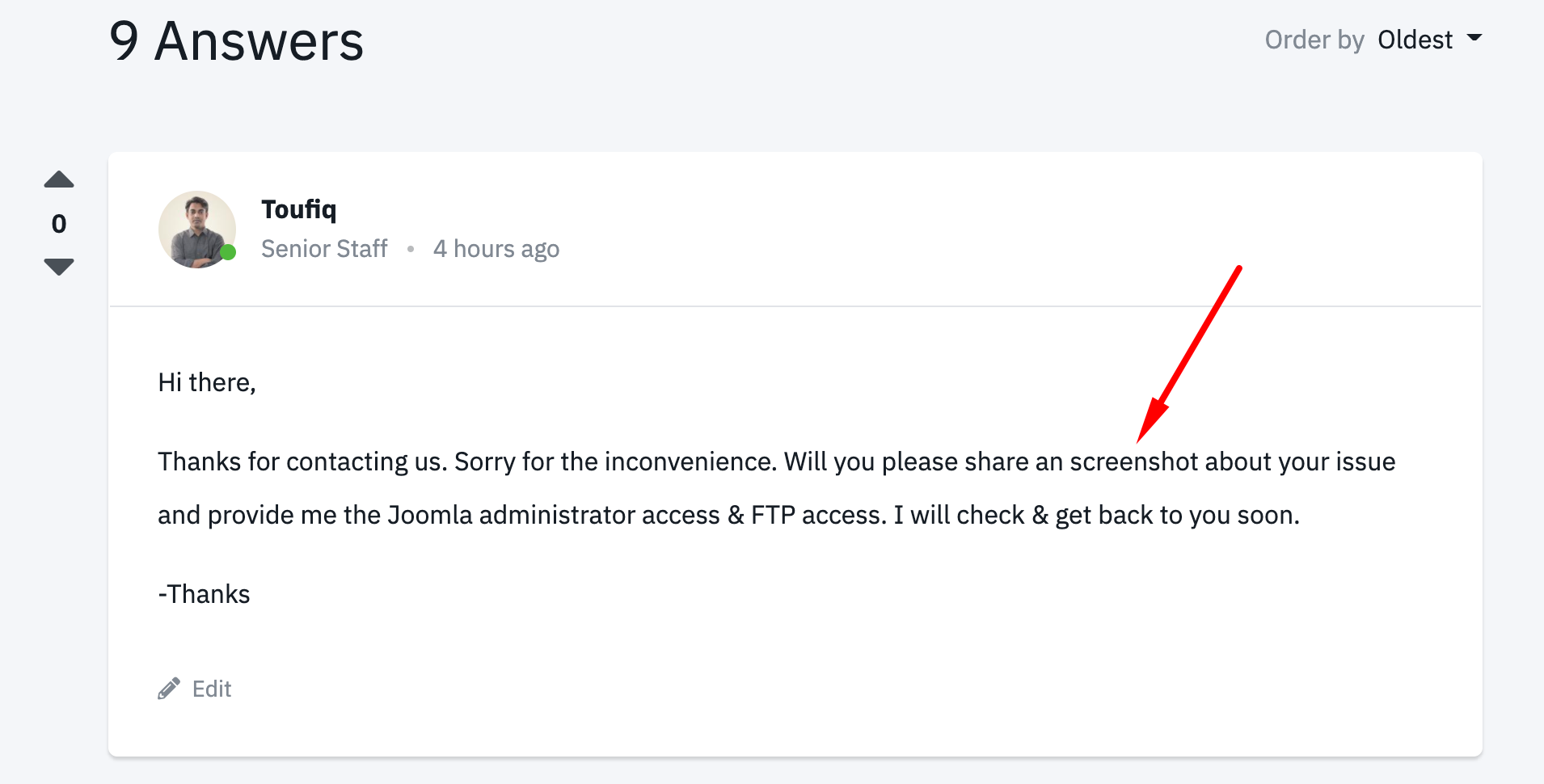Screen dimensions: 1544x784
Task: Click the green online status dot
Action: pyautogui.click(x=228, y=252)
